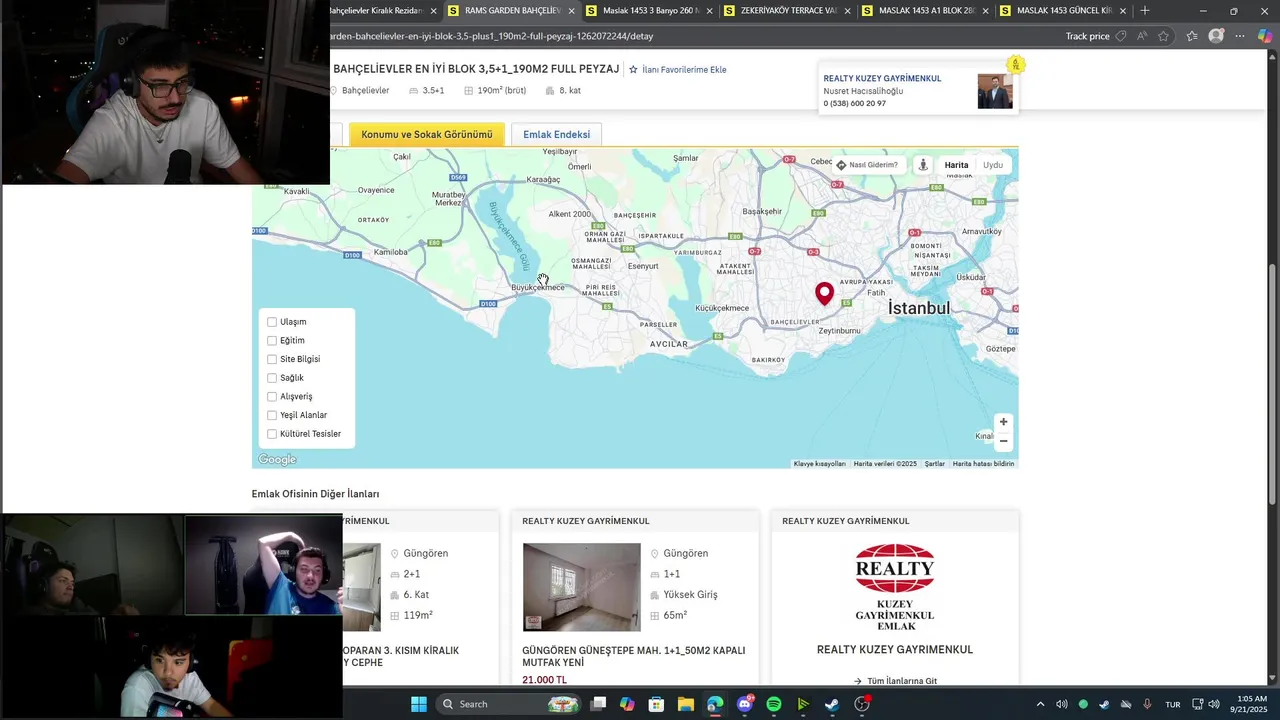Open Güngören 1+1 listing photo
This screenshot has width=1280, height=720.
coord(581,587)
